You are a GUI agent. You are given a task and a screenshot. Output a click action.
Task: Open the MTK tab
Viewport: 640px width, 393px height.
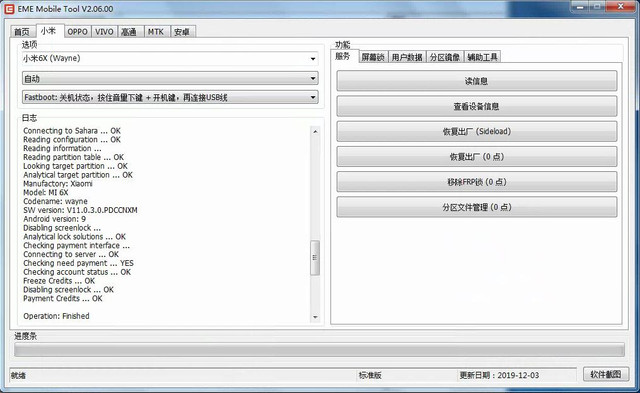[156, 32]
